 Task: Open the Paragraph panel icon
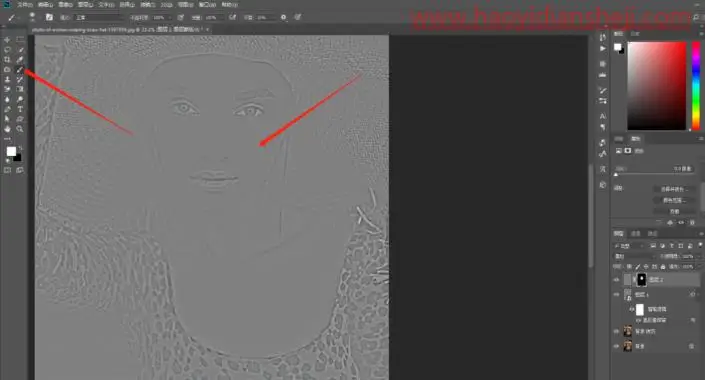coord(602,127)
